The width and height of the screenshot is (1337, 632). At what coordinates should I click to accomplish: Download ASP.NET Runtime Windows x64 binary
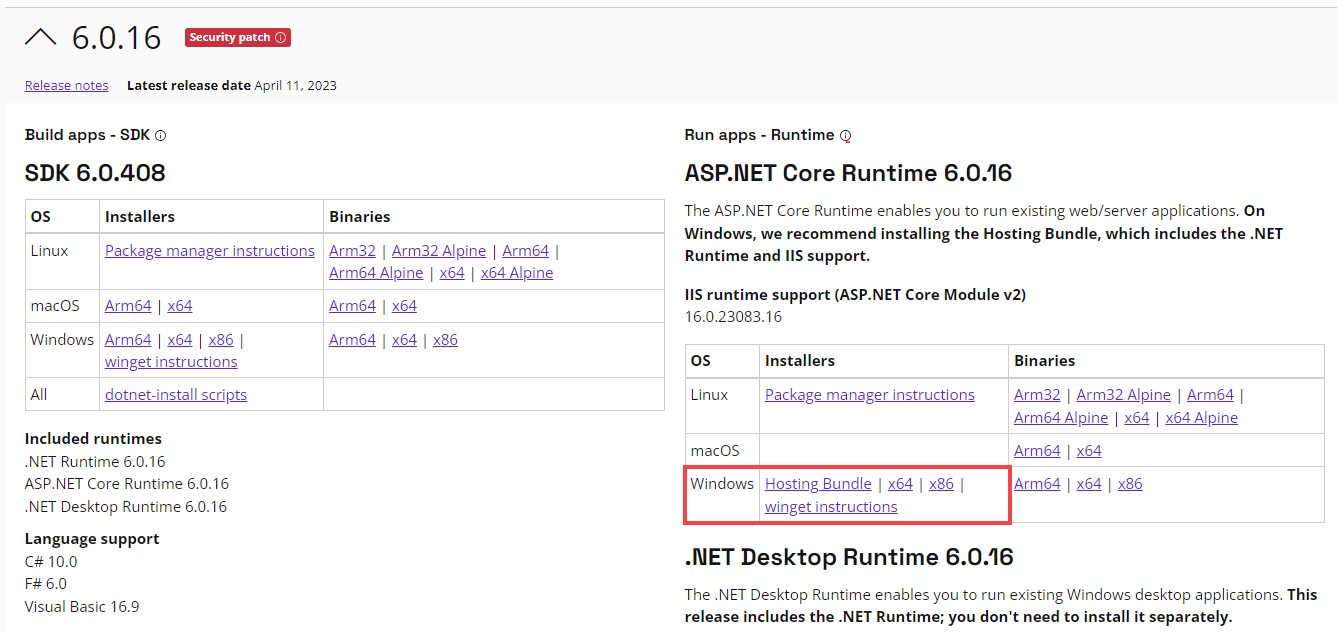coord(1089,484)
